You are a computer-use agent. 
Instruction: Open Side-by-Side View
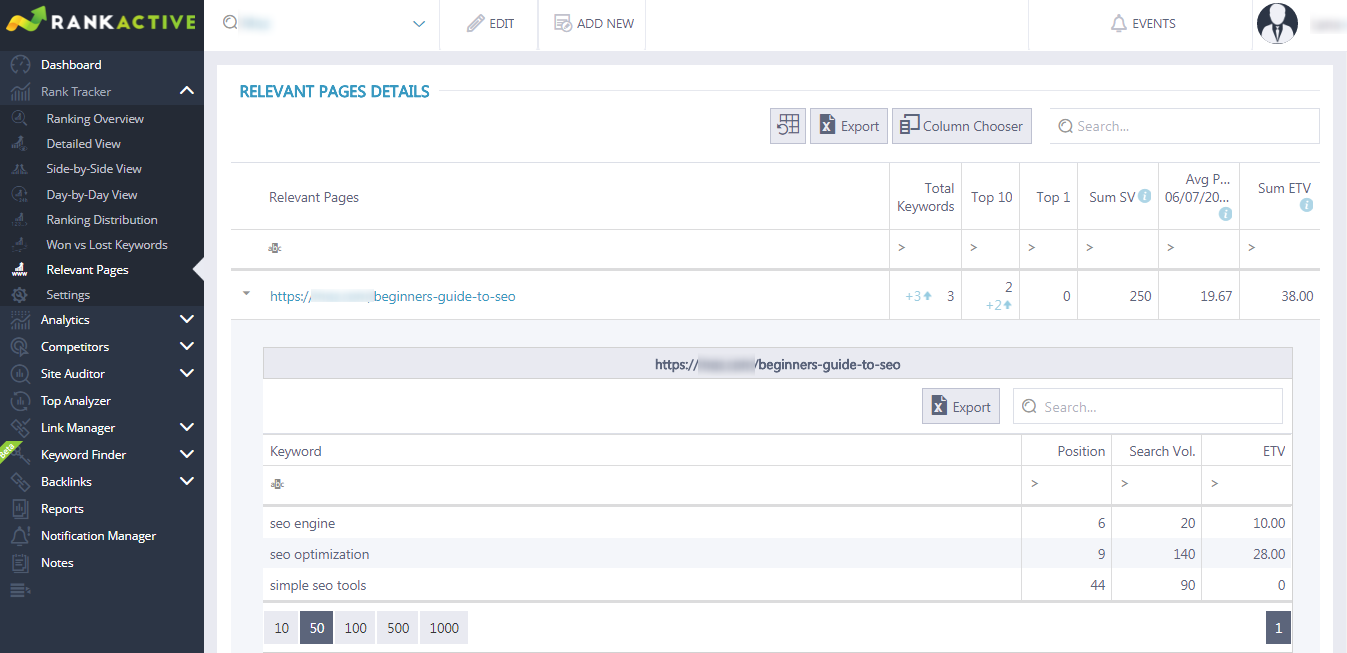pos(94,169)
